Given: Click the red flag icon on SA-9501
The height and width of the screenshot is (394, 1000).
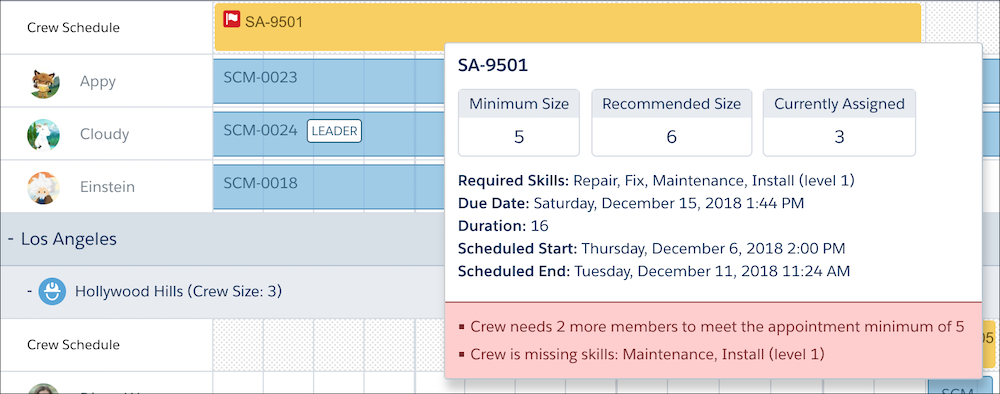Looking at the screenshot, I should tap(232, 20).
